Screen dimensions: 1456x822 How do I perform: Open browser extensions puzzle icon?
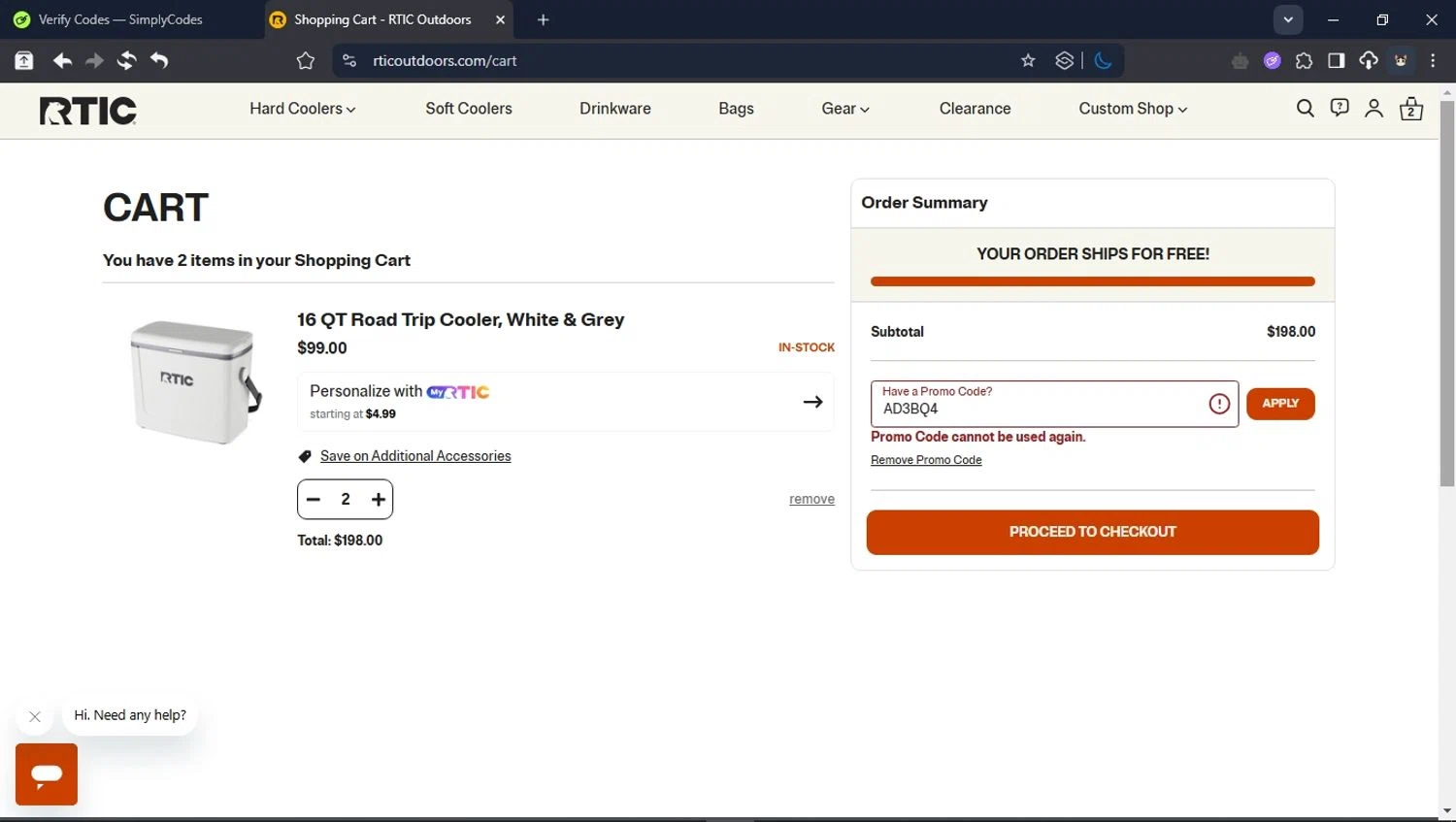(1304, 60)
